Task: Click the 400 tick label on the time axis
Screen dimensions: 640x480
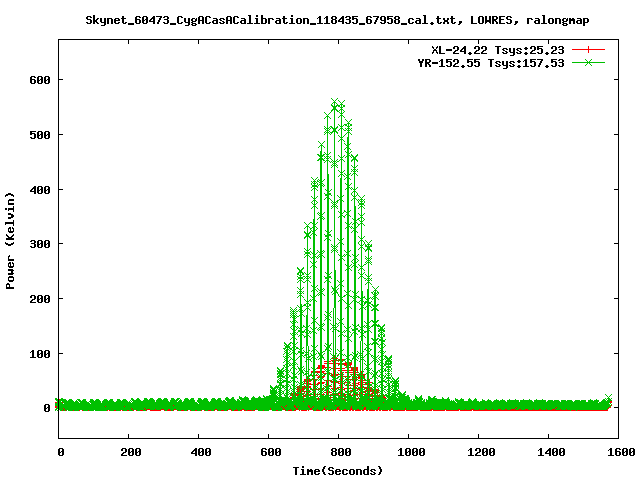Action: 201,452
